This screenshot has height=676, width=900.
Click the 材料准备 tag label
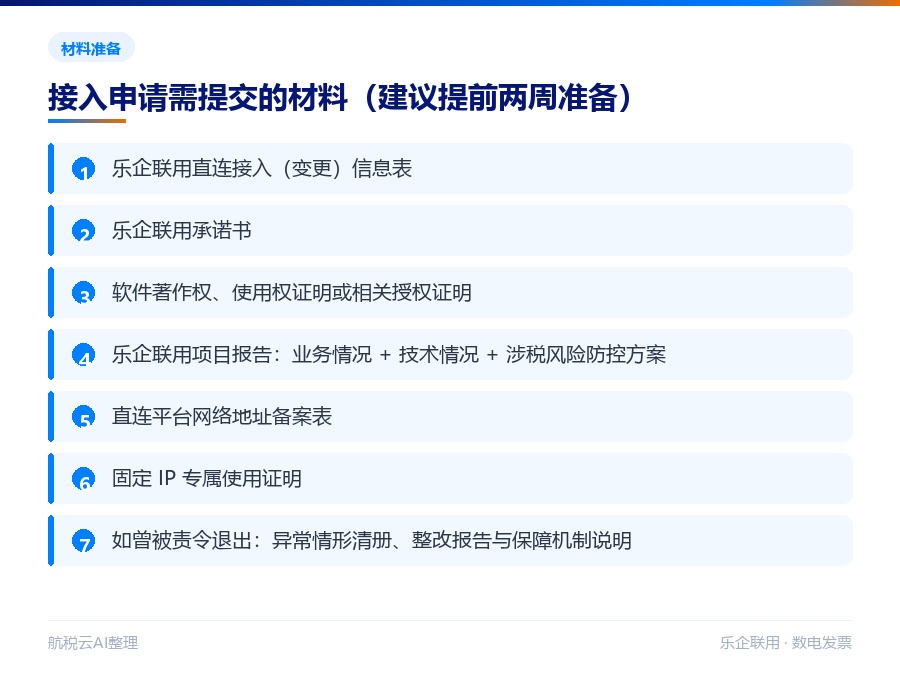tap(91, 49)
